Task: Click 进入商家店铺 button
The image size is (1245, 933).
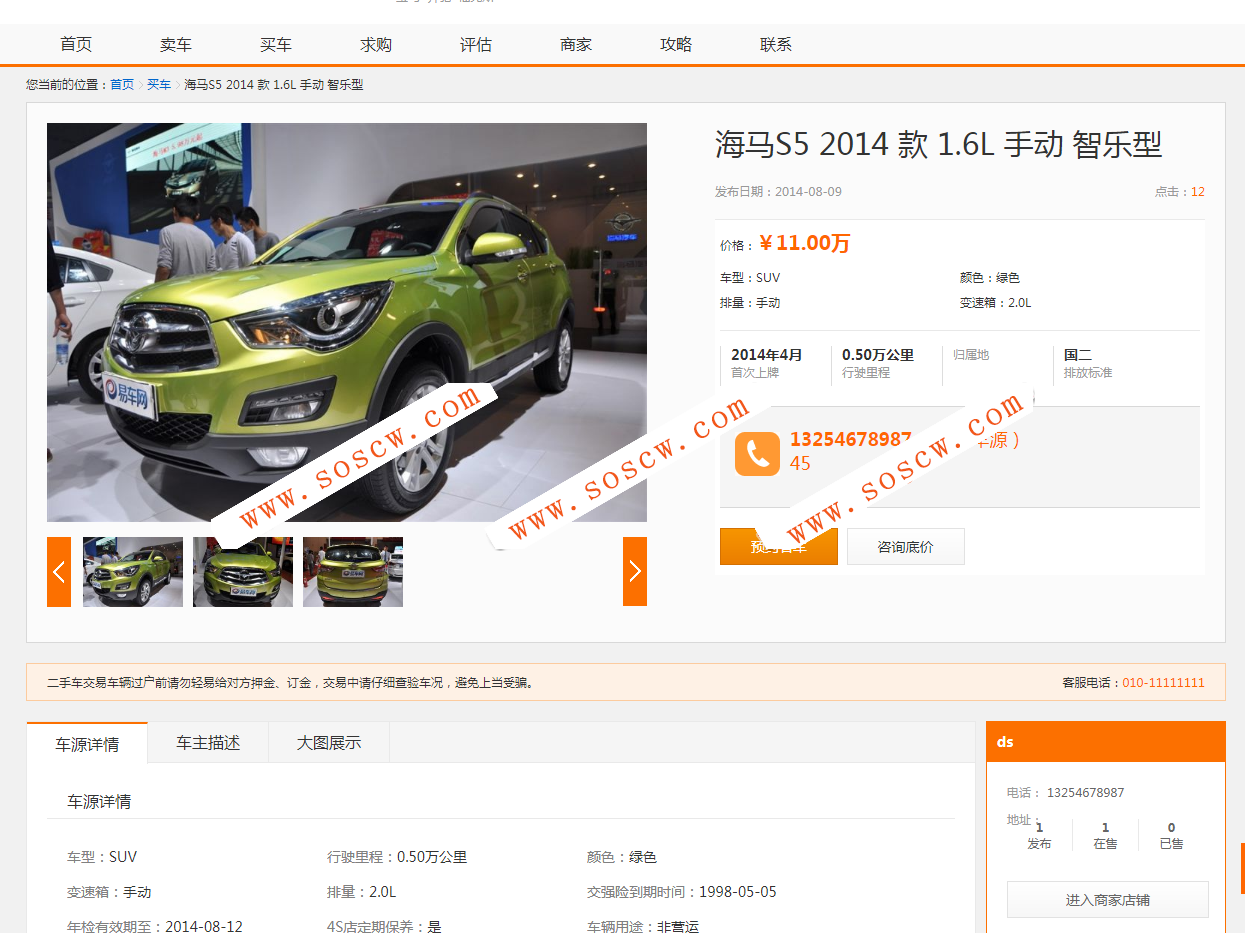Action: (1108, 900)
